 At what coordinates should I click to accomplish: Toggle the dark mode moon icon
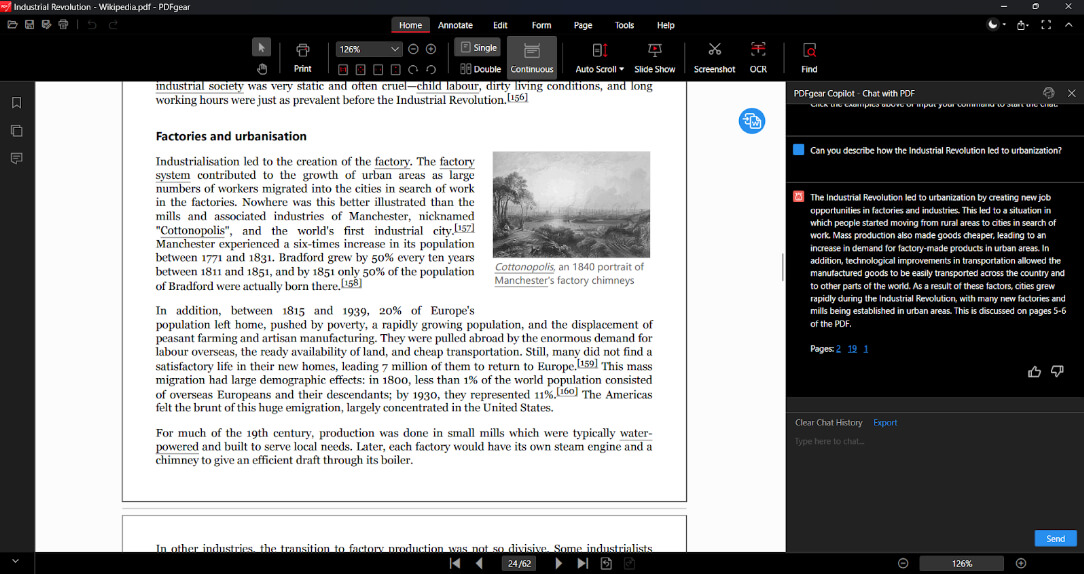tap(993, 25)
